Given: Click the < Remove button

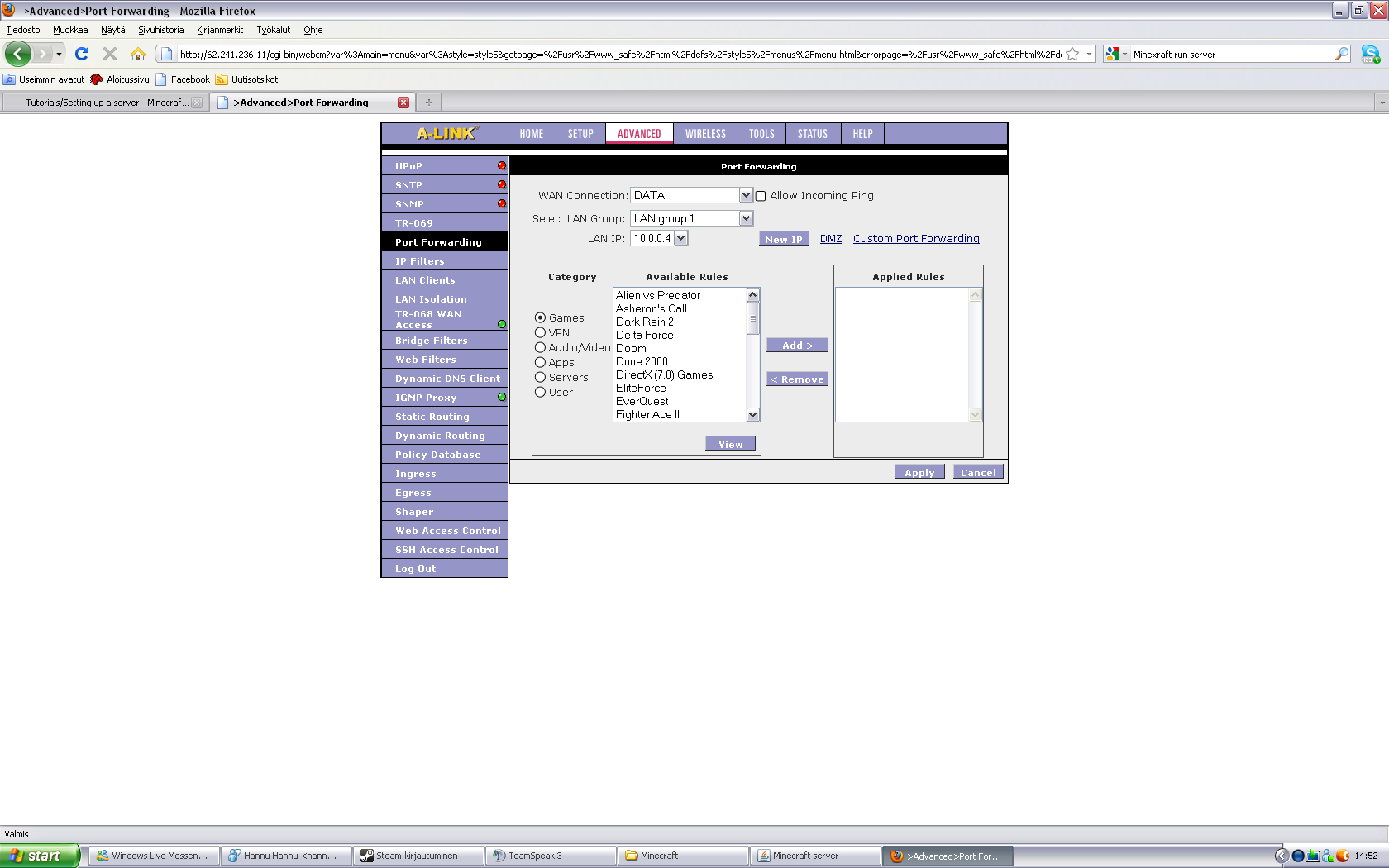Looking at the screenshot, I should (797, 379).
